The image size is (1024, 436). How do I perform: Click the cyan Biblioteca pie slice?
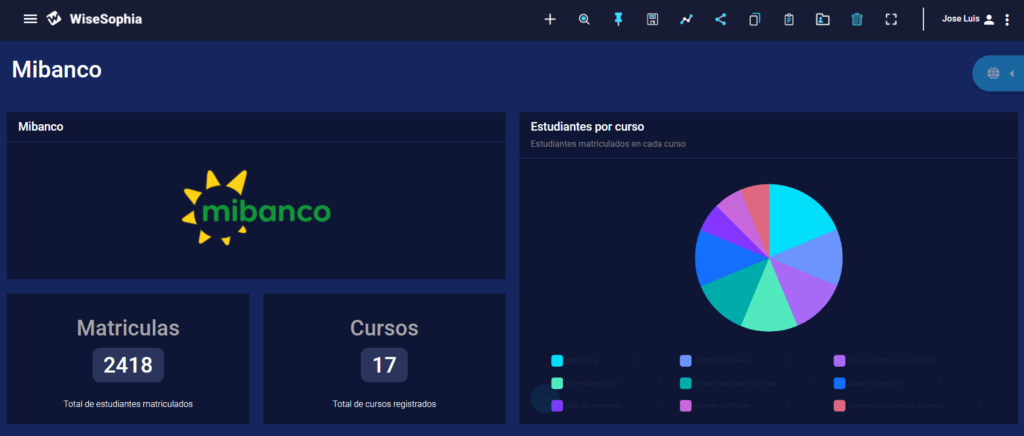[x=798, y=221]
